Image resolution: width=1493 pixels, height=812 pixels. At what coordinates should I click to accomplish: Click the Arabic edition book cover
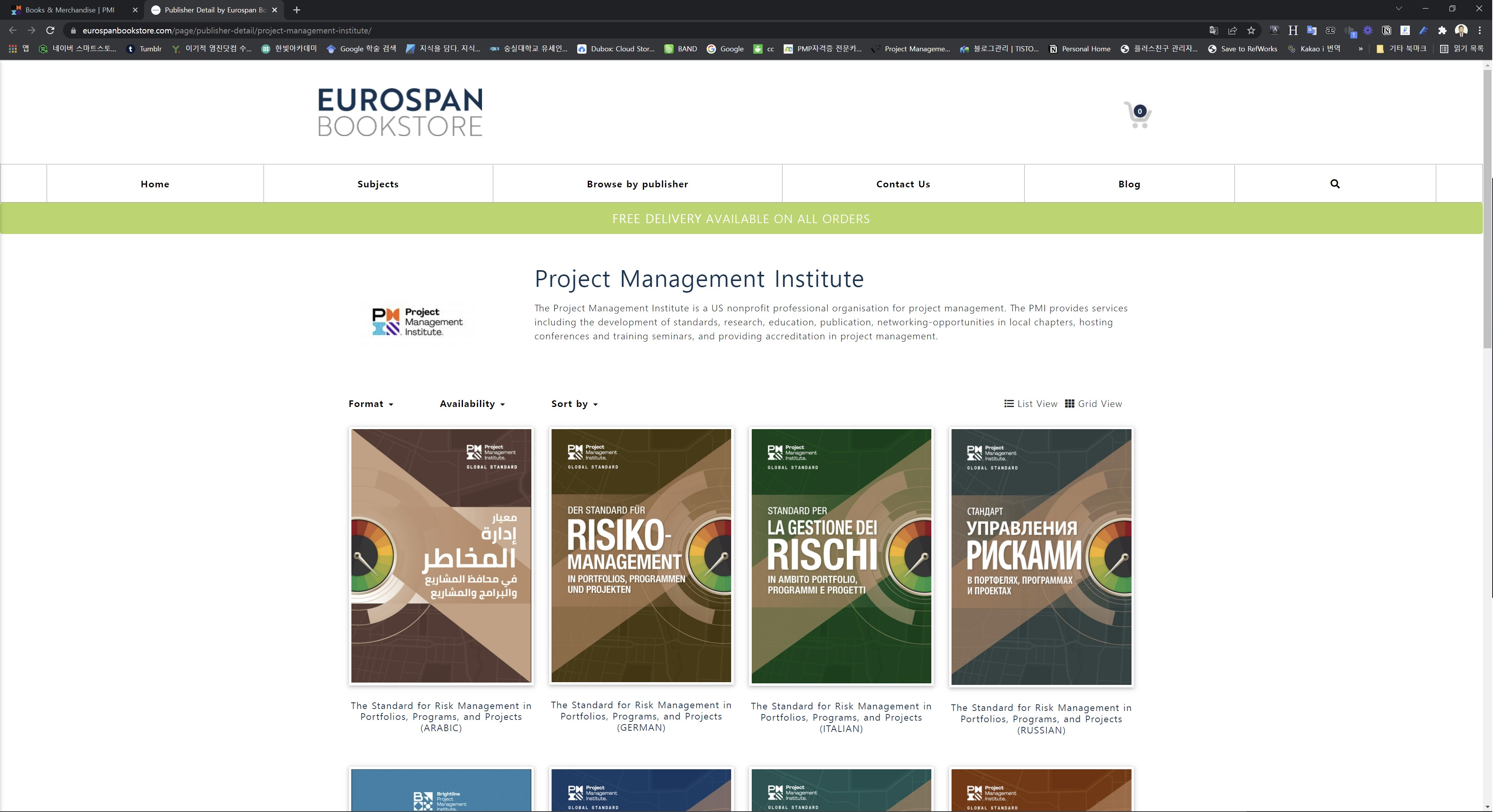441,556
